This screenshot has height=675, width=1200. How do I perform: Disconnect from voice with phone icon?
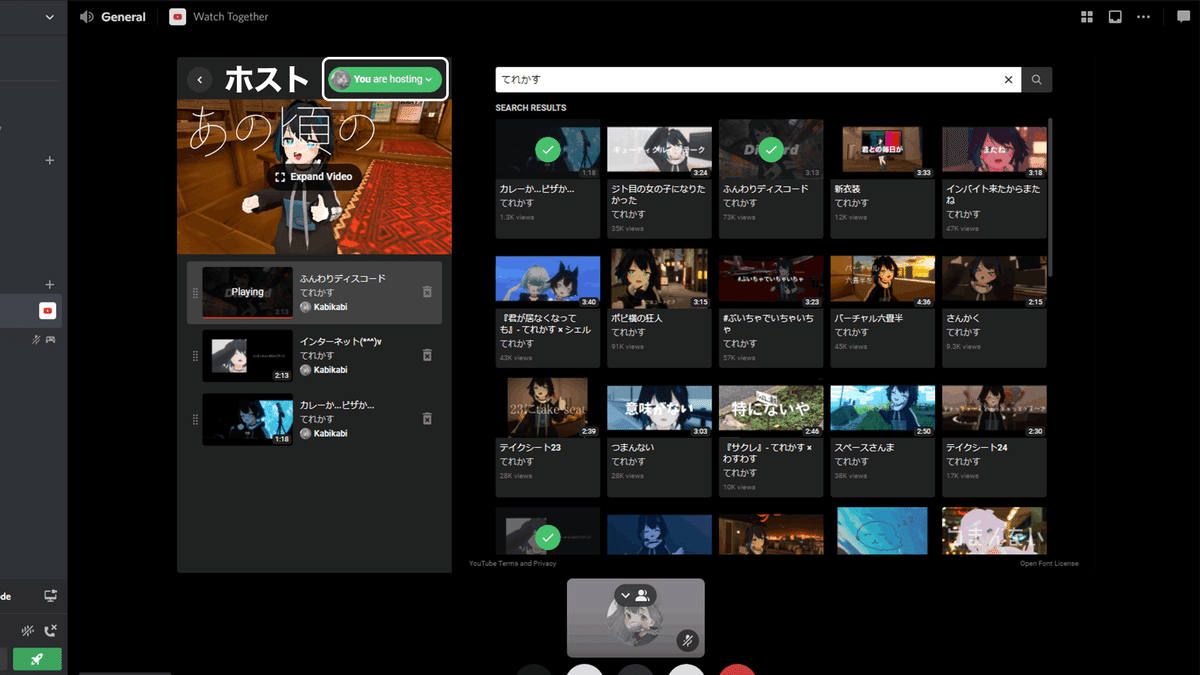(51, 630)
